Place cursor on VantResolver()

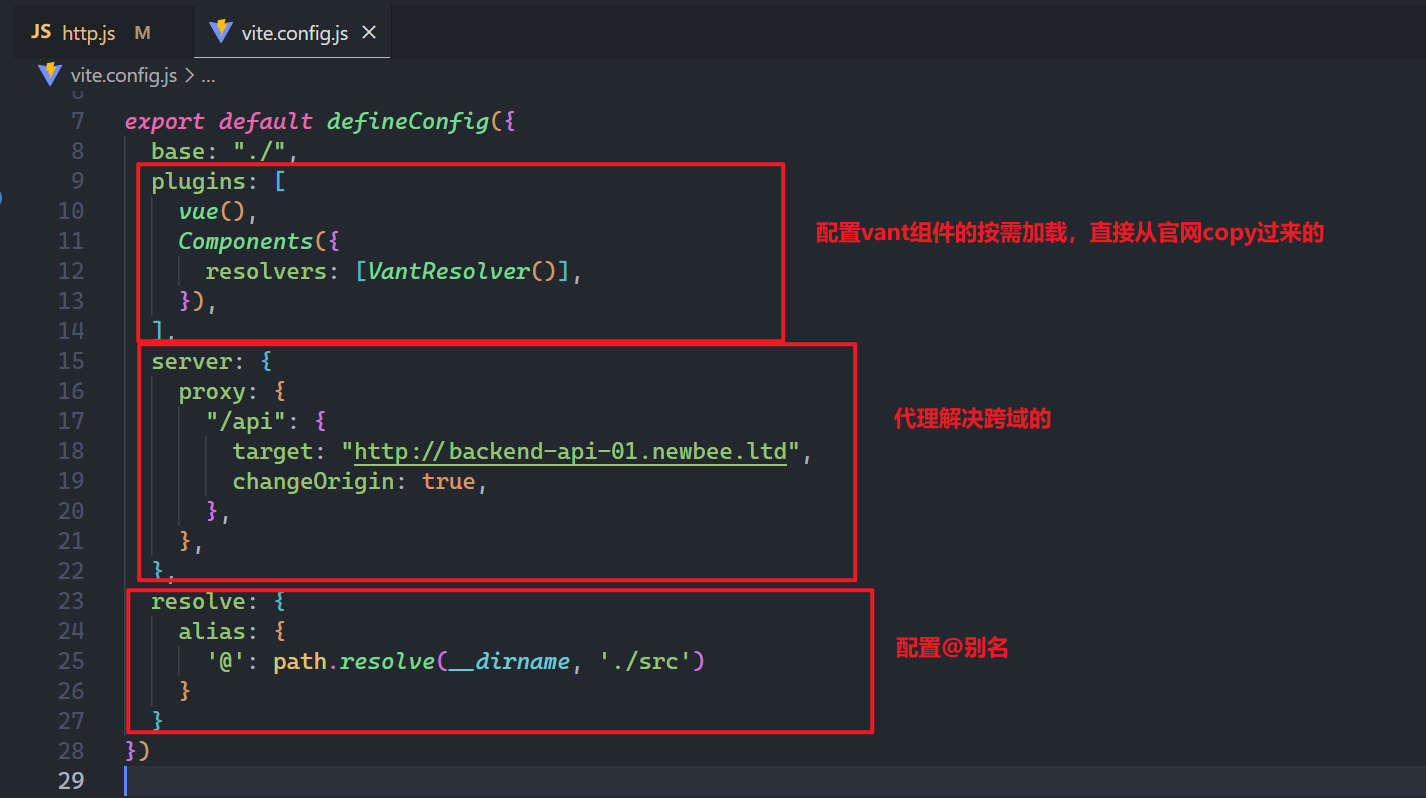click(x=461, y=271)
